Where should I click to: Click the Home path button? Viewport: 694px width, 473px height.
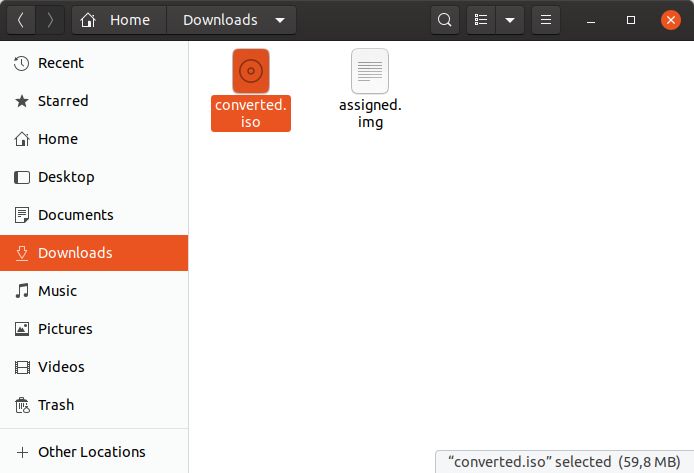[x=119, y=20]
